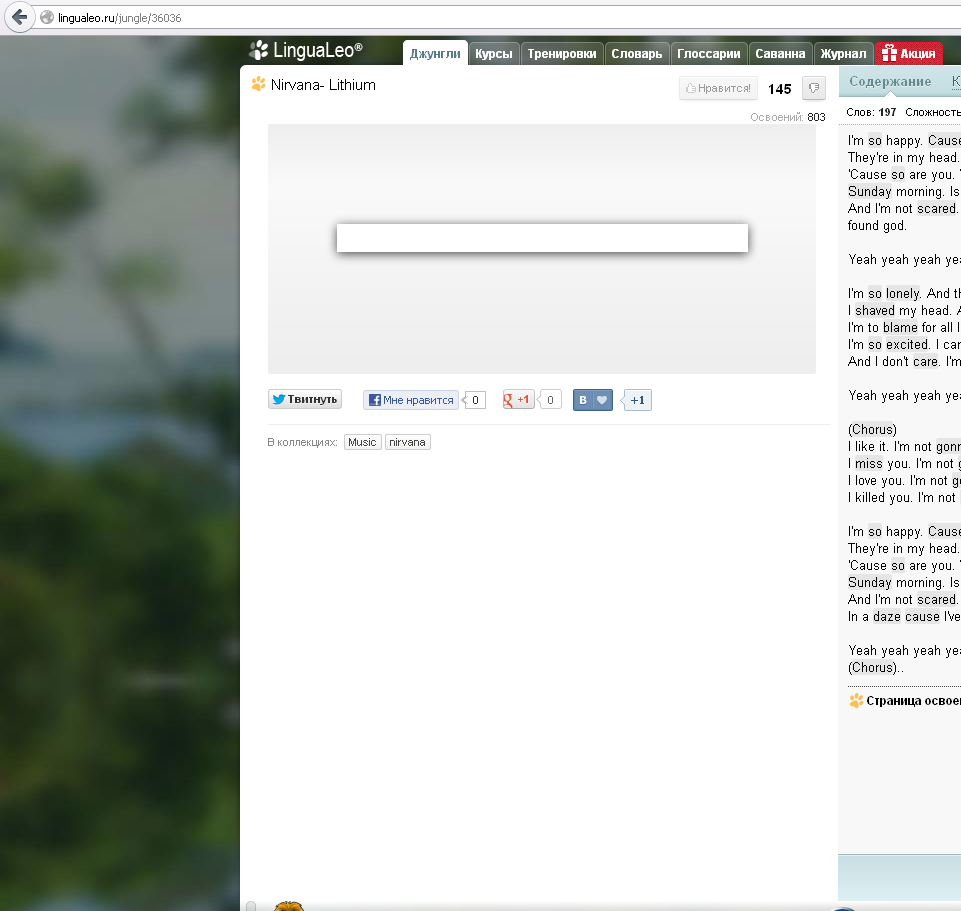This screenshot has height=911, width=961.
Task: Click the word 'excited' in lyrics
Action: 908,344
